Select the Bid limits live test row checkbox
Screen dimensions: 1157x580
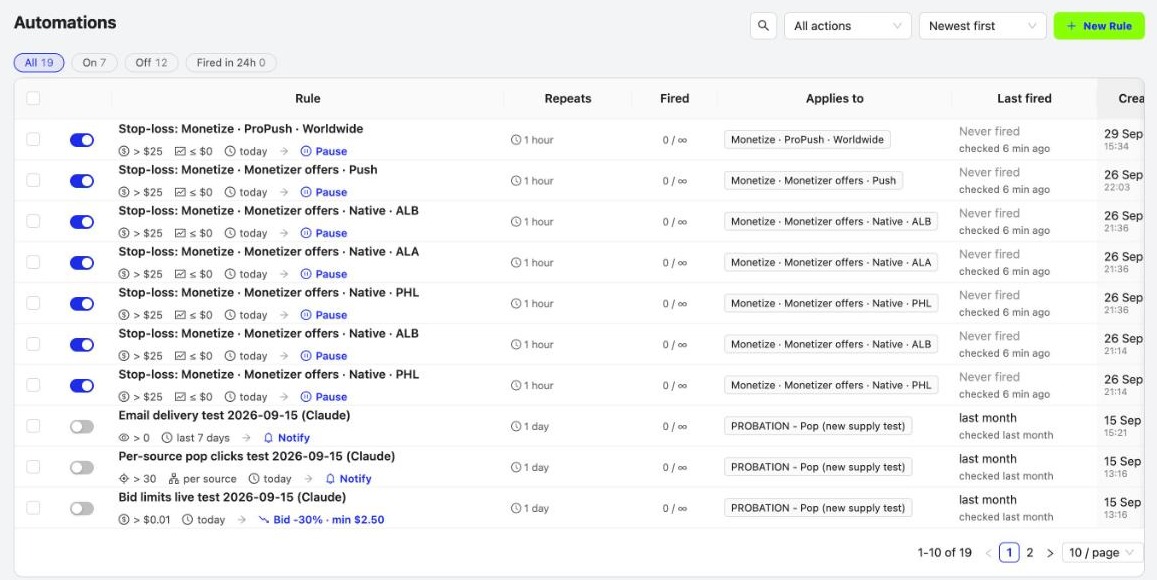pyautogui.click(x=33, y=508)
